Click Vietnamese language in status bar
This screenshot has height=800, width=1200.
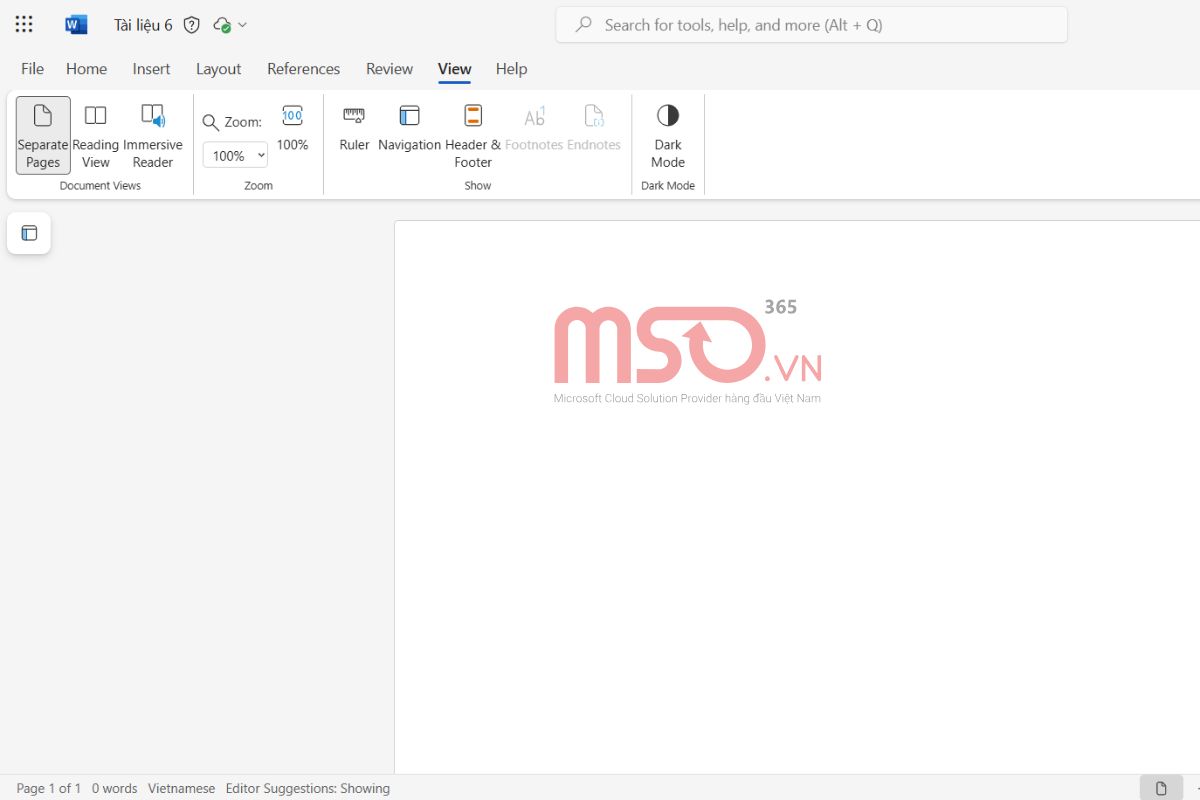pos(181,788)
